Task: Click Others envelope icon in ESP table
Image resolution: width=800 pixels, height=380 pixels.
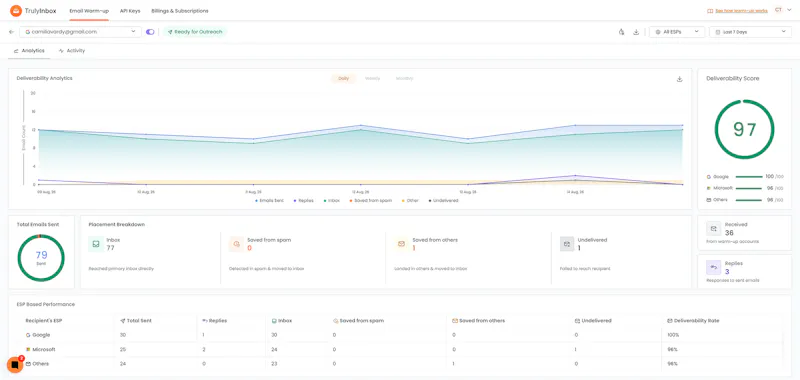Action: [x=28, y=364]
